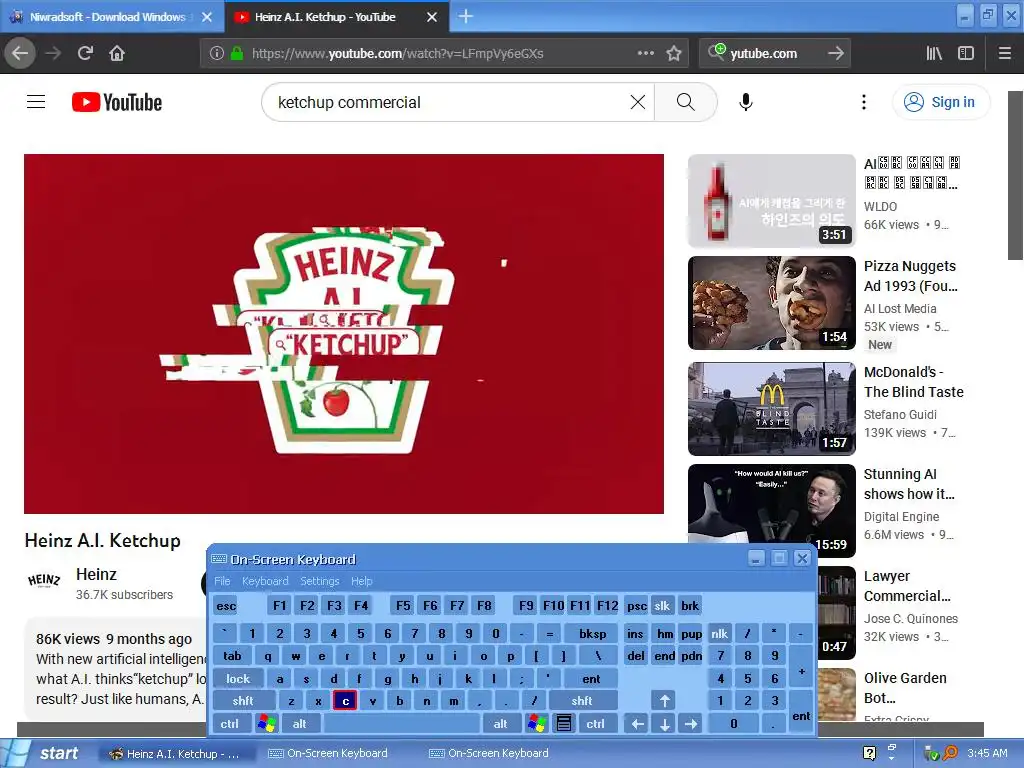Image resolution: width=1024 pixels, height=768 pixels.
Task: Open the Heinz channel avatar
Action: [44, 581]
